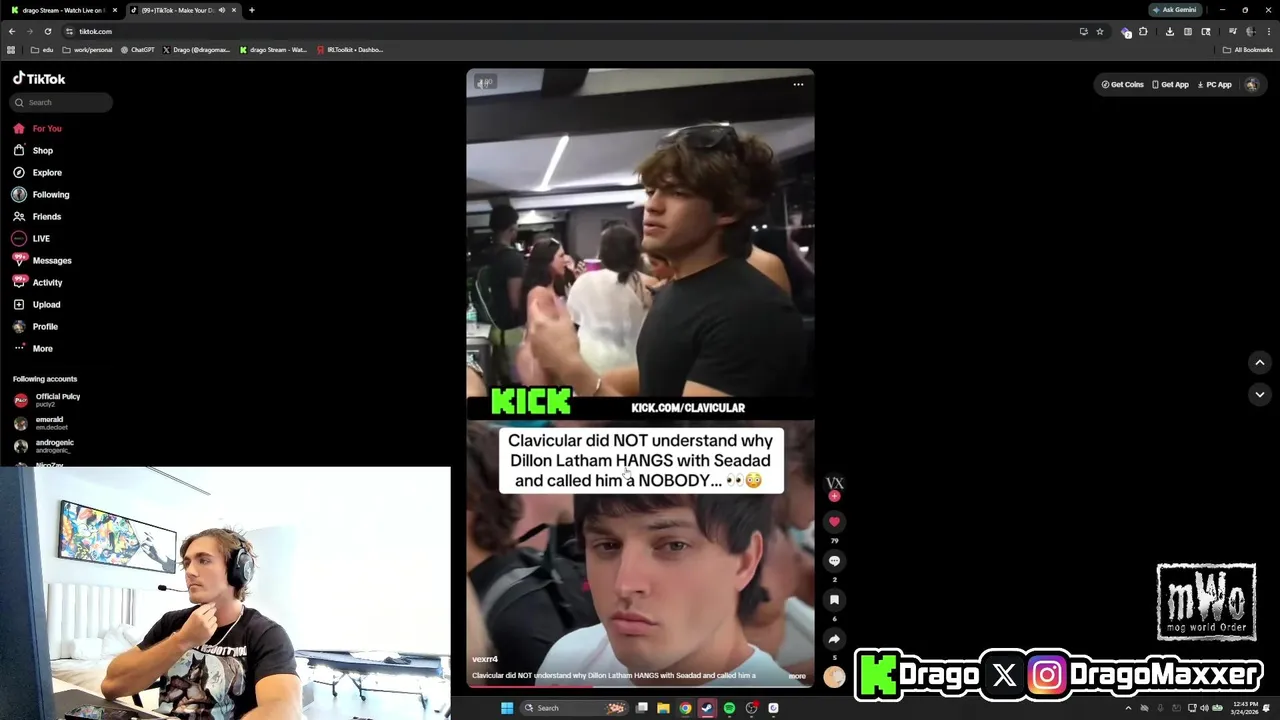Open the video comments bubble icon

[x=834, y=561]
